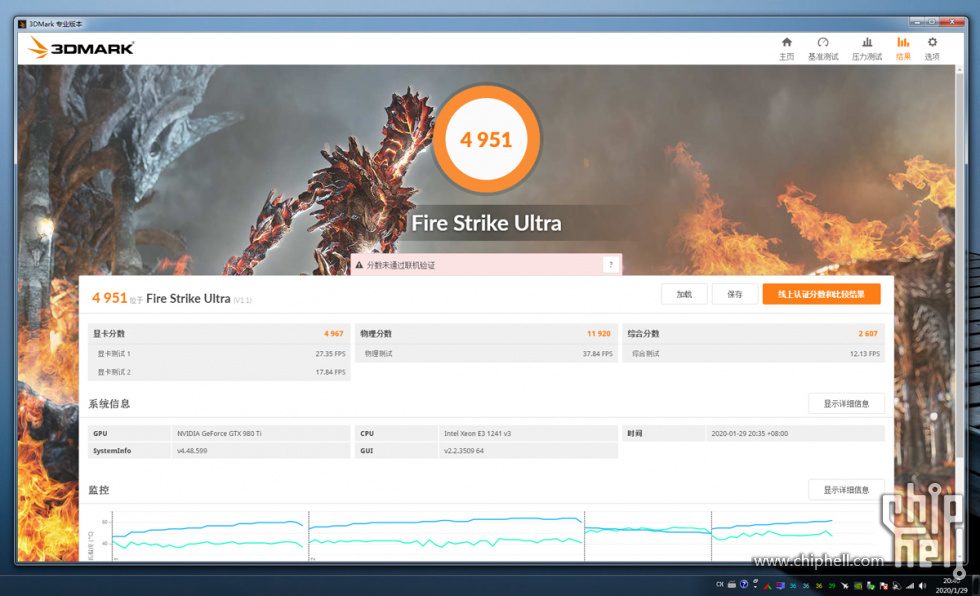Click the keyboard icon in the language bar
The height and width of the screenshot is (596, 980).
[732, 585]
